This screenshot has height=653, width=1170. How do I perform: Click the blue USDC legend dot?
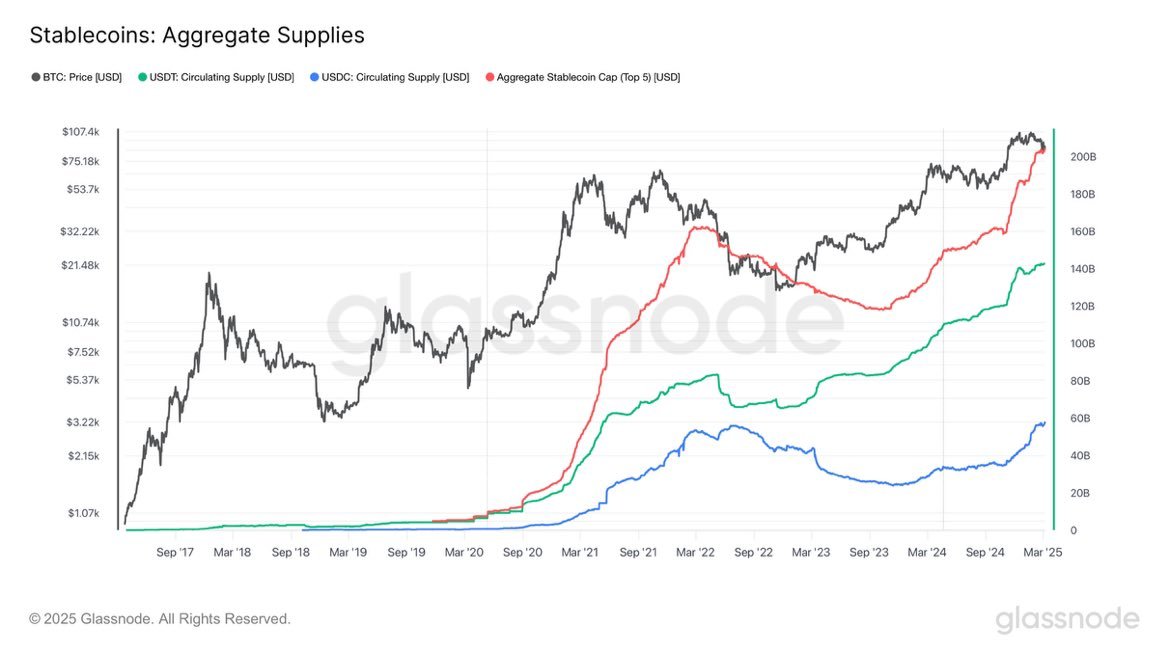[x=315, y=77]
